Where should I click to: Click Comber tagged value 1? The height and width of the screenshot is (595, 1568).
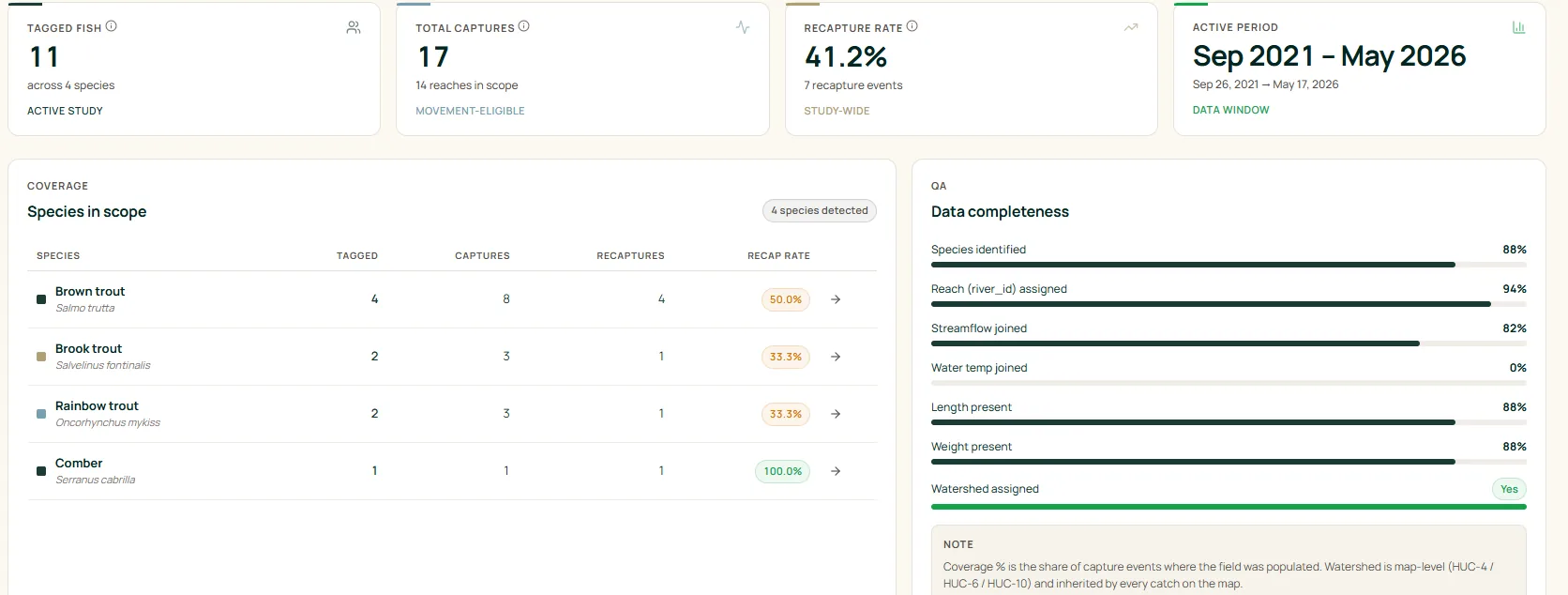tap(374, 471)
